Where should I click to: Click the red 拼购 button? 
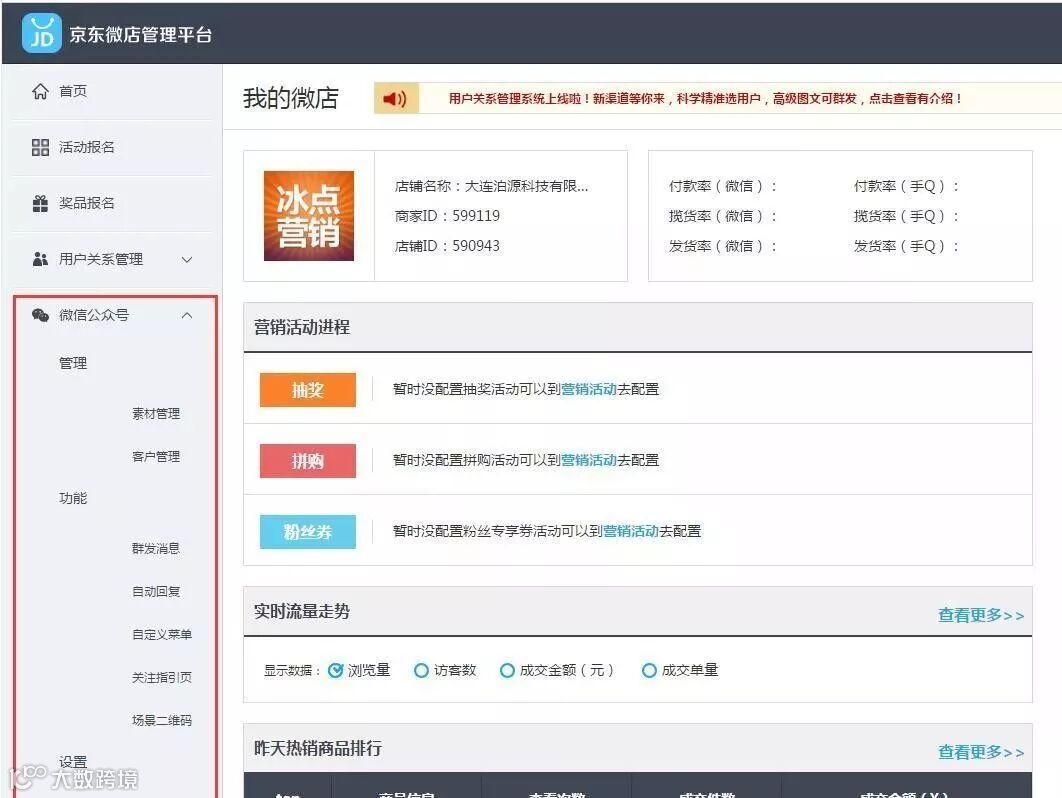click(x=307, y=461)
